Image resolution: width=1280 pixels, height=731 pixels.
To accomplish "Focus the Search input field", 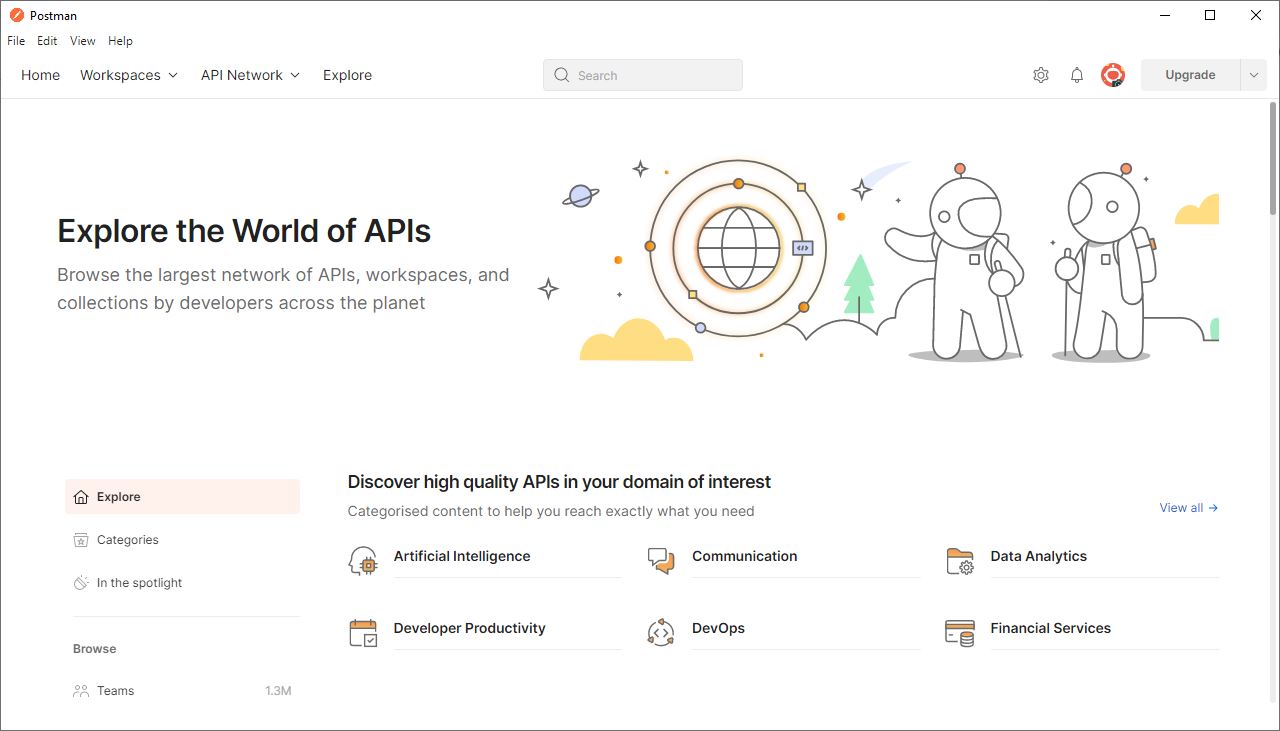I will tap(643, 75).
